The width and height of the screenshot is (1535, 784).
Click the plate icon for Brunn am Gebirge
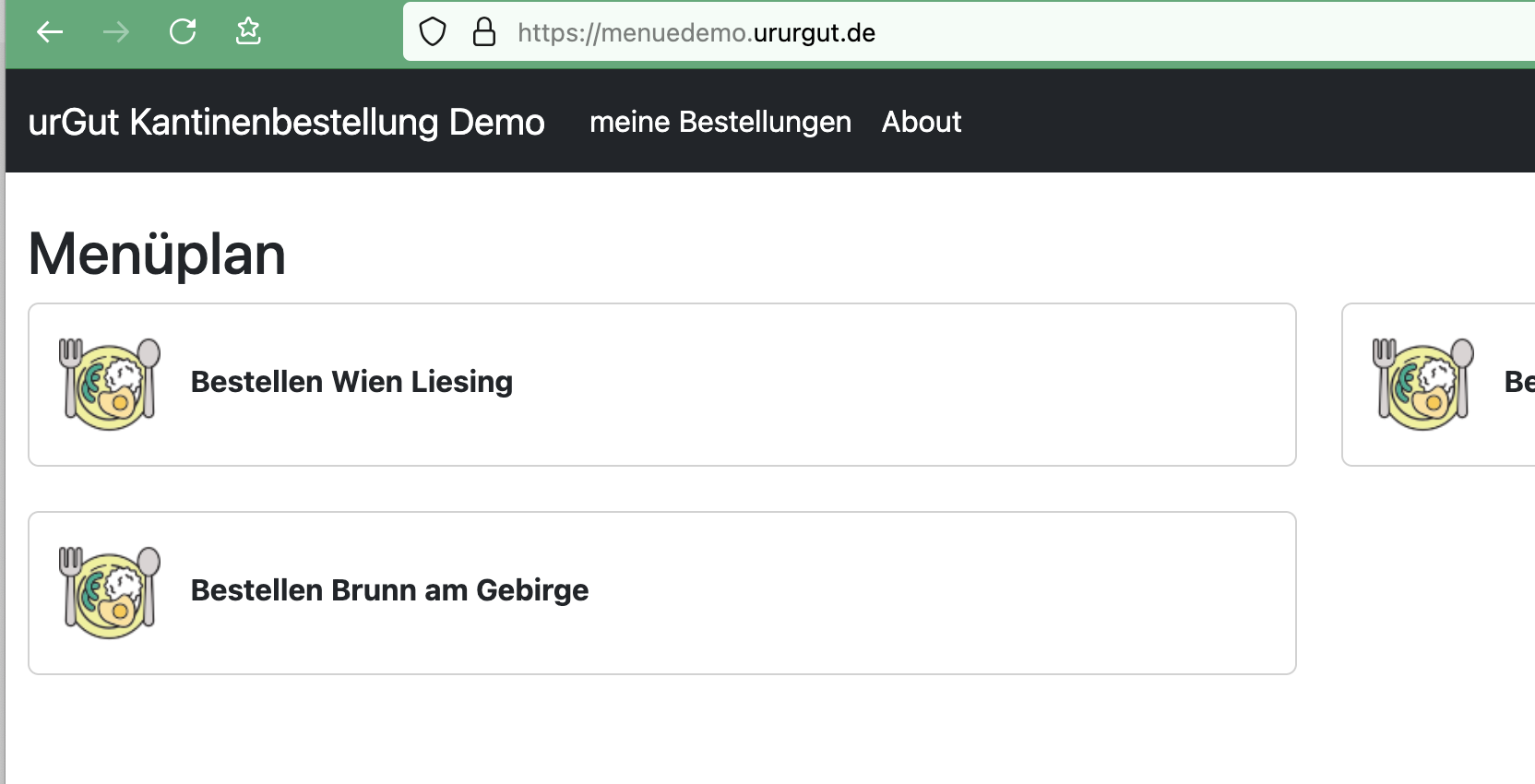point(110,592)
